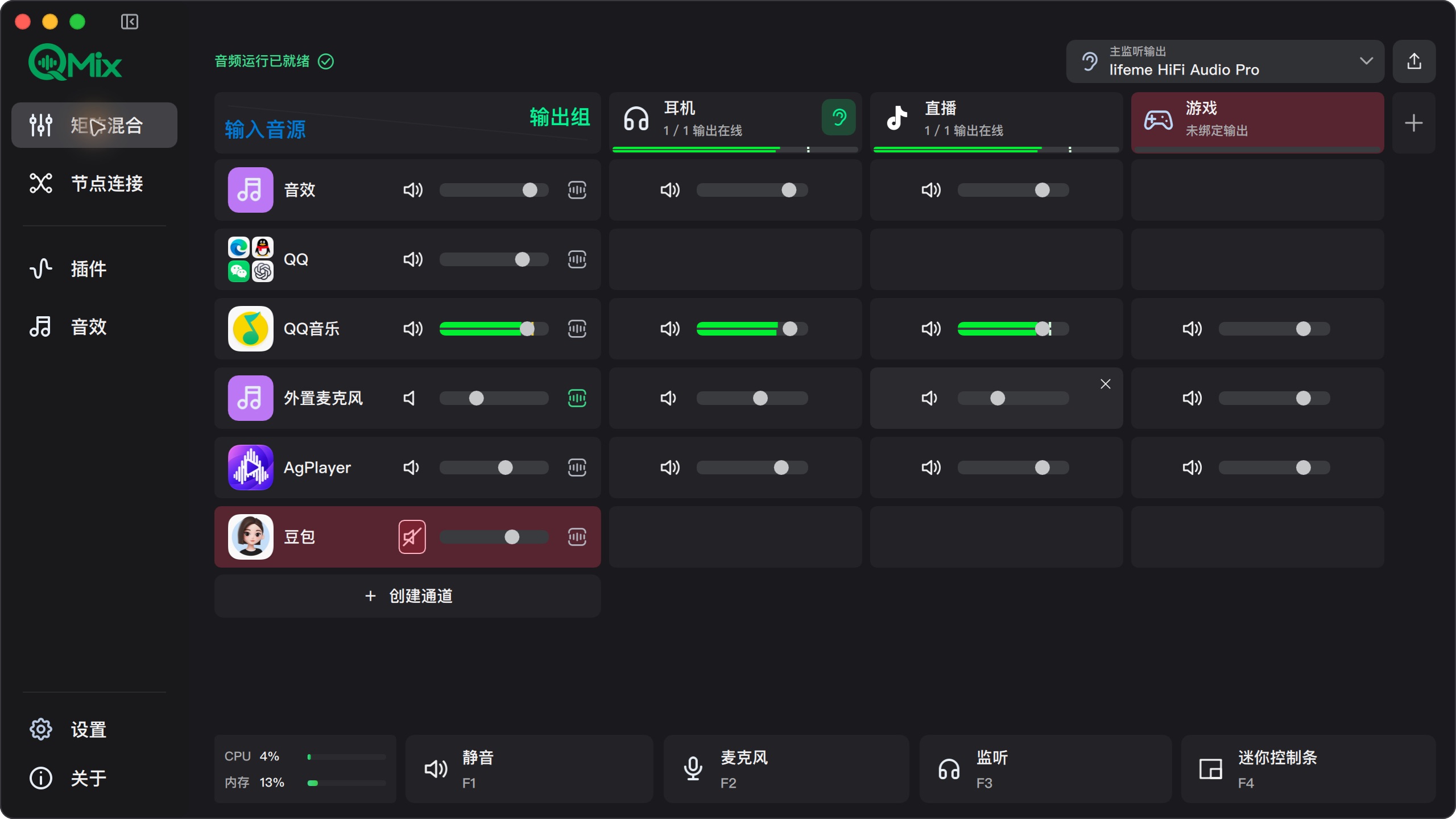Open 设置 settings
Image resolution: width=1456 pixels, height=819 pixels.
[x=94, y=729]
